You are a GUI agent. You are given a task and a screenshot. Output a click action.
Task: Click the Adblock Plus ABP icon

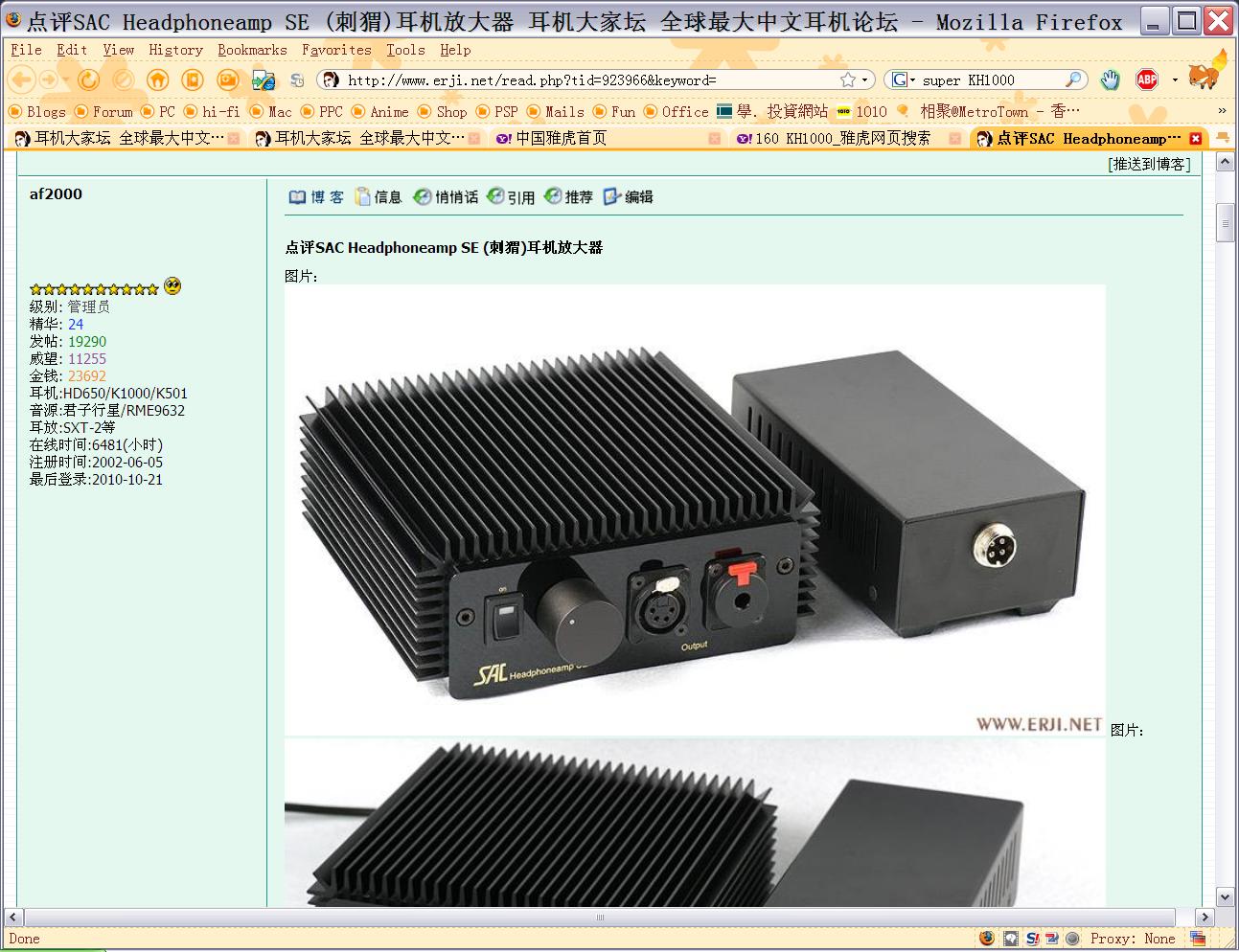pyautogui.click(x=1147, y=80)
